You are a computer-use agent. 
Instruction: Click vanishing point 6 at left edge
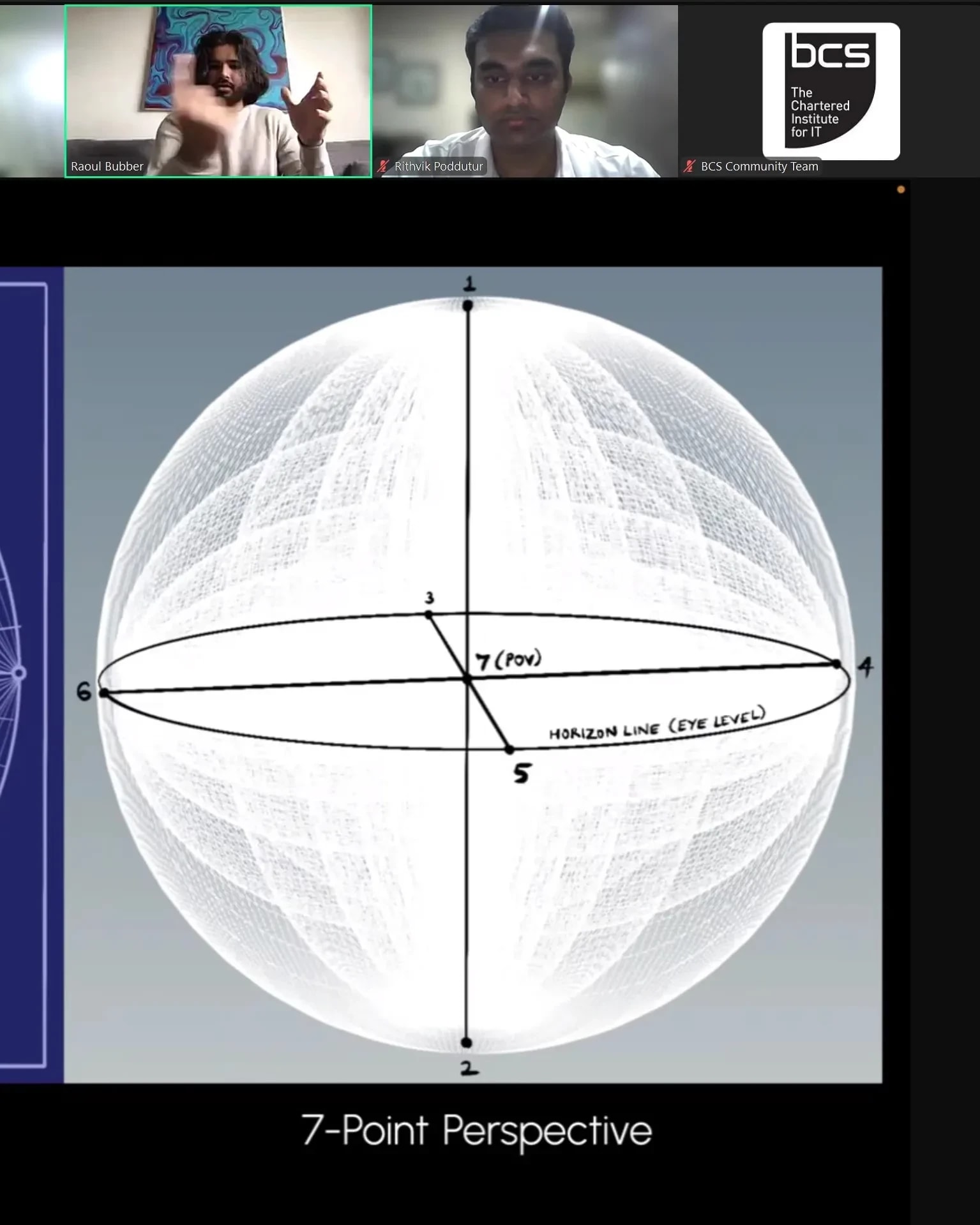104,693
